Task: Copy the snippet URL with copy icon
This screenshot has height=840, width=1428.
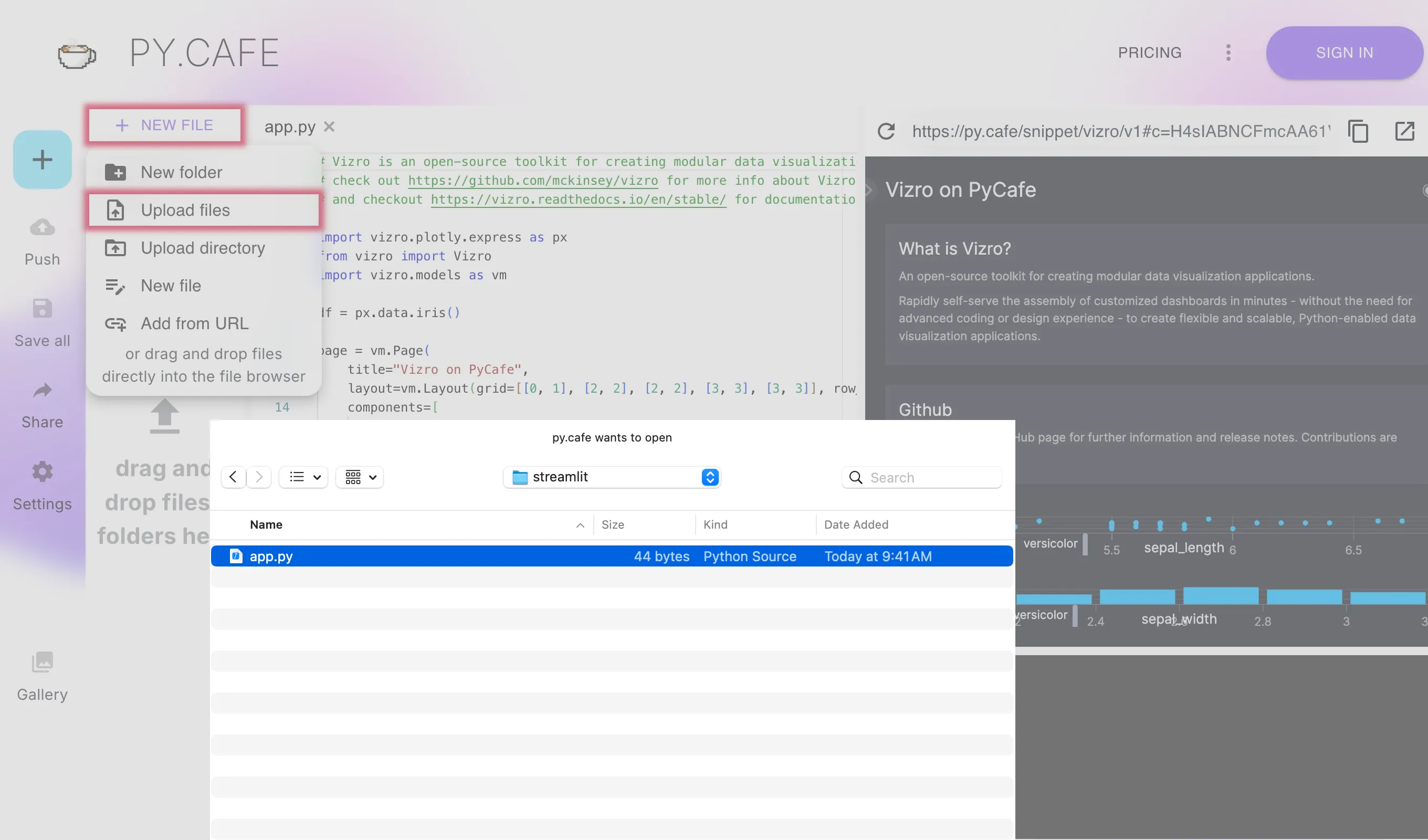Action: [1358, 131]
